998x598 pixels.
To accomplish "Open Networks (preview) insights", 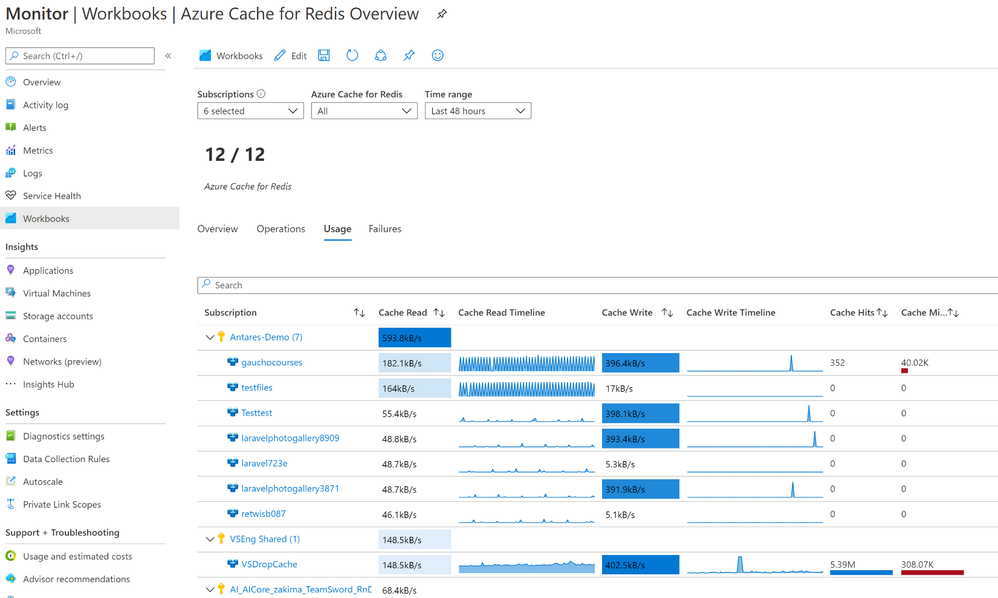I will pos(62,361).
